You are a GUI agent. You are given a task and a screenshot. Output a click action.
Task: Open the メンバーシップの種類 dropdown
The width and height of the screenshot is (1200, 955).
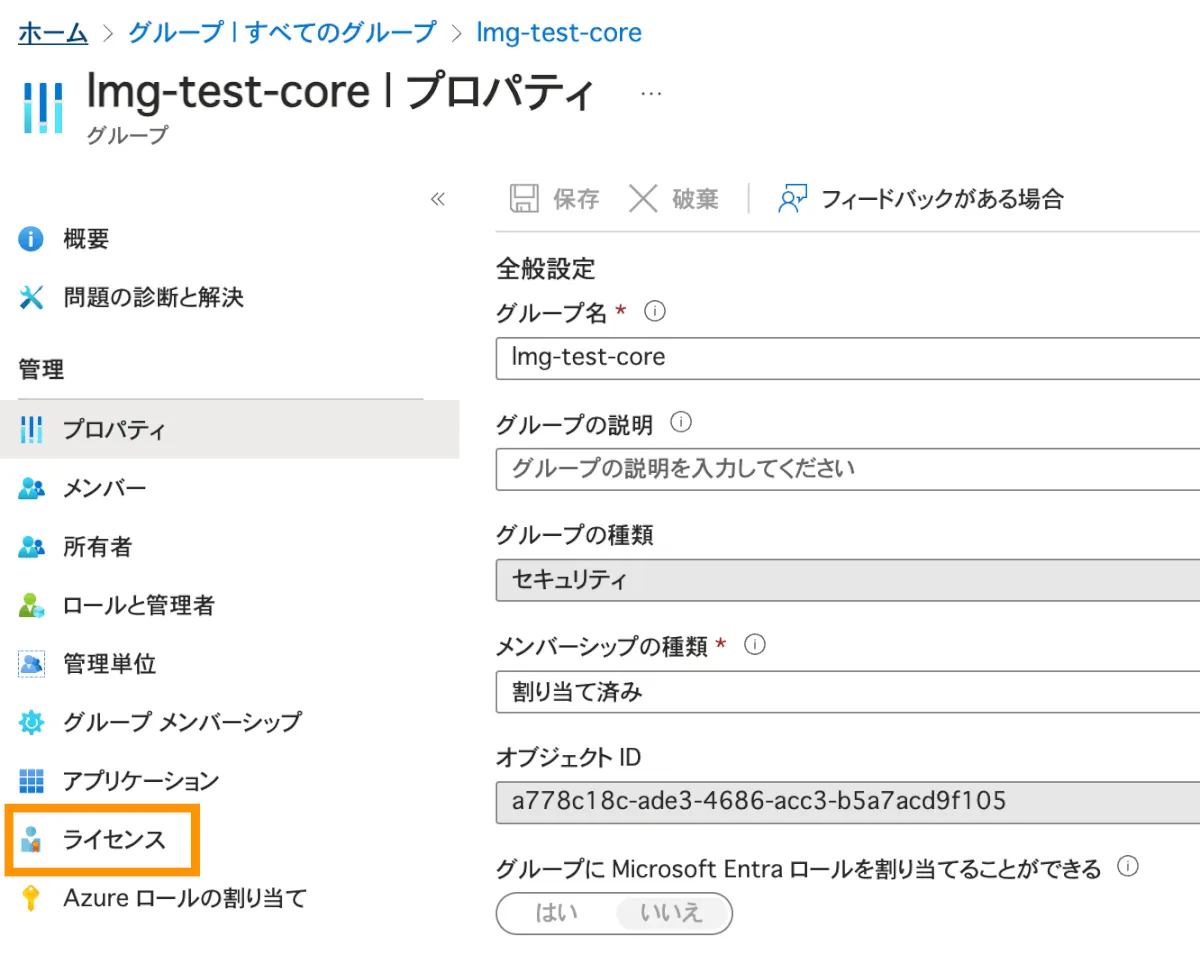(846, 692)
